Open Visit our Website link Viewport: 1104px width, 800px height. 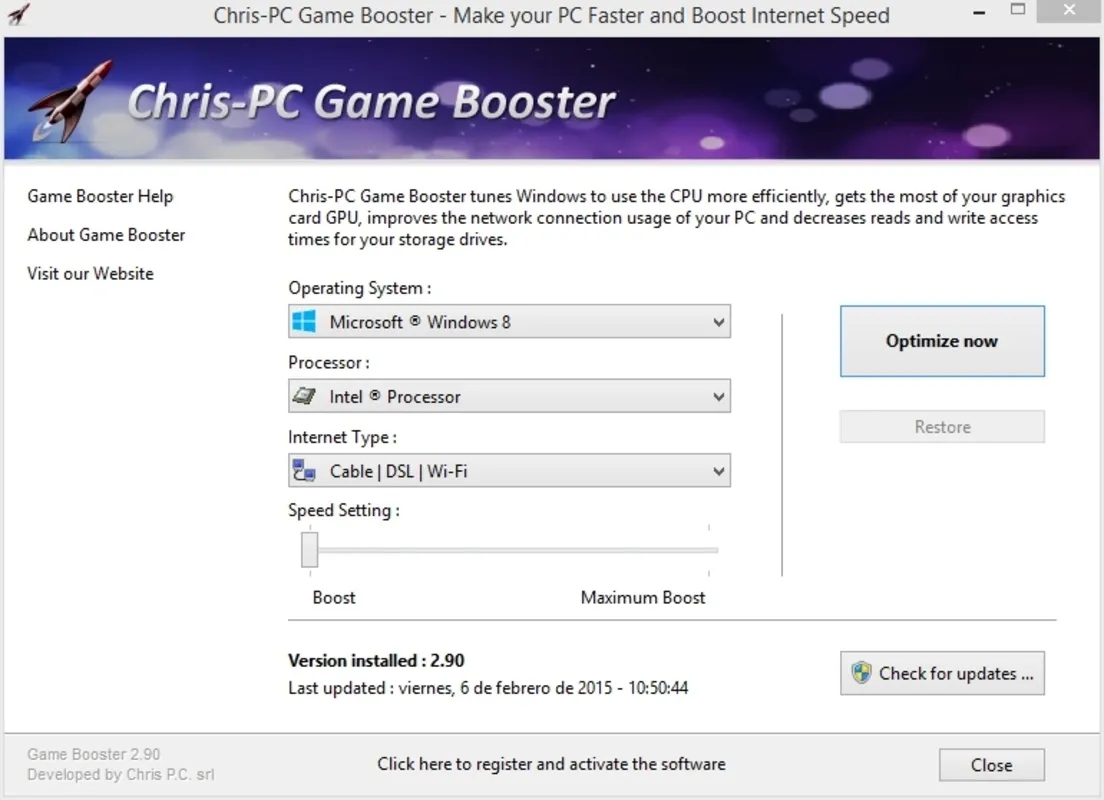tap(90, 274)
